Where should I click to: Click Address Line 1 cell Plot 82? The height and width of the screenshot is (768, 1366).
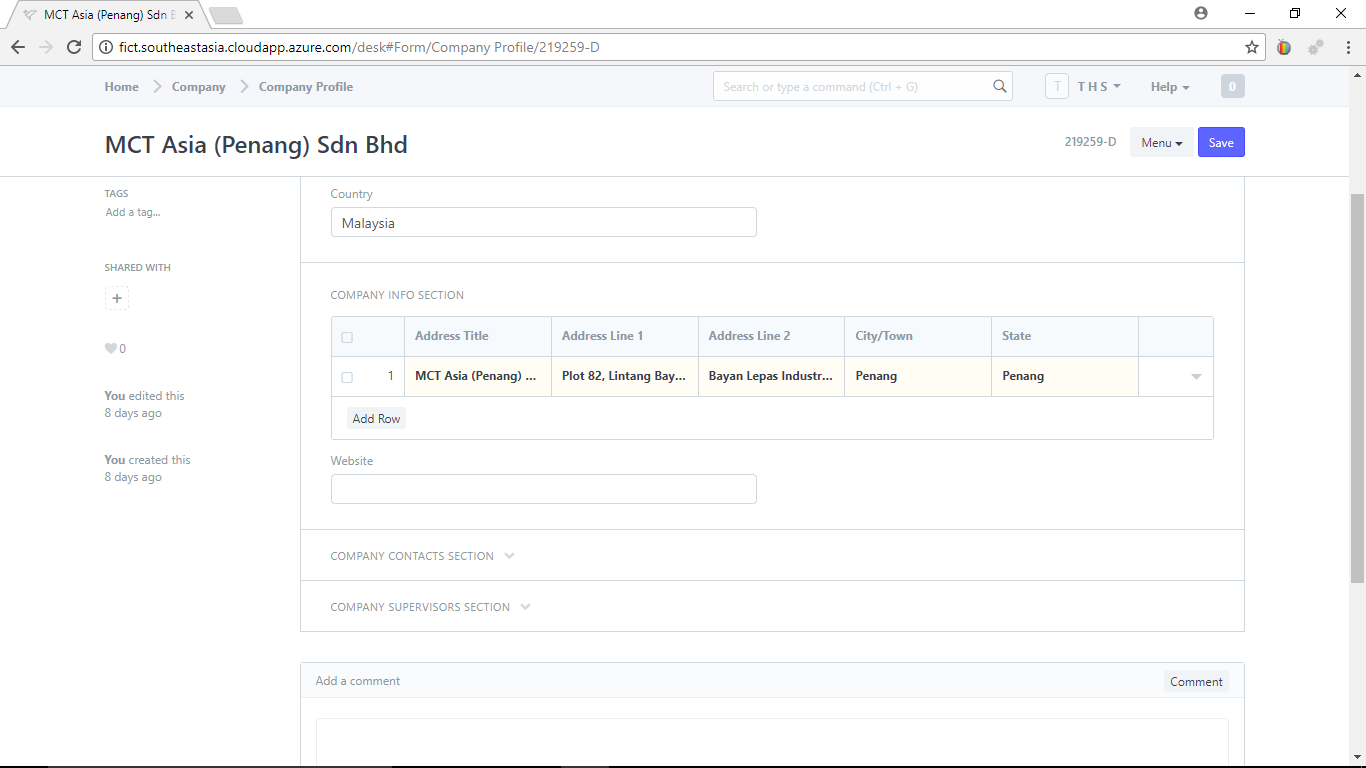click(x=624, y=377)
